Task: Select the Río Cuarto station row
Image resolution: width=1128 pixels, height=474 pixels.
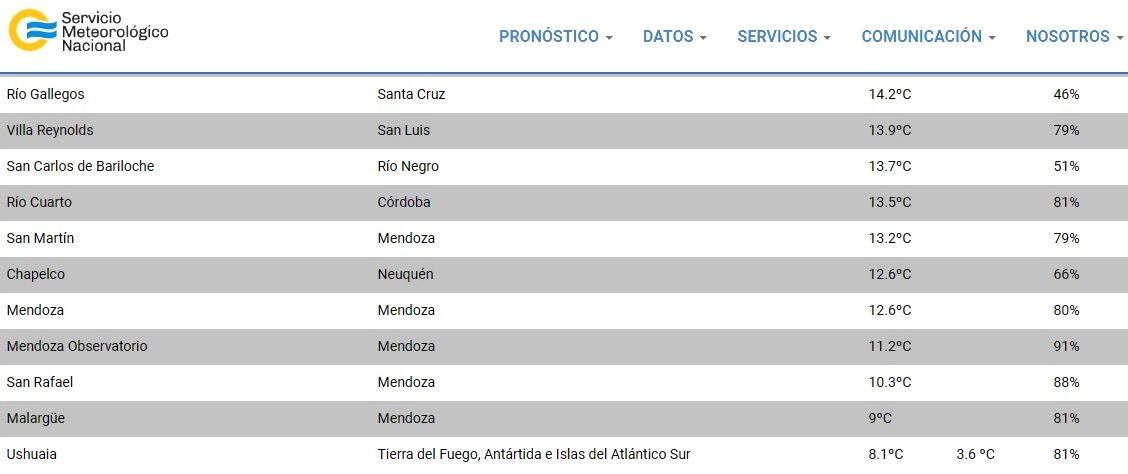Action: (x=39, y=202)
